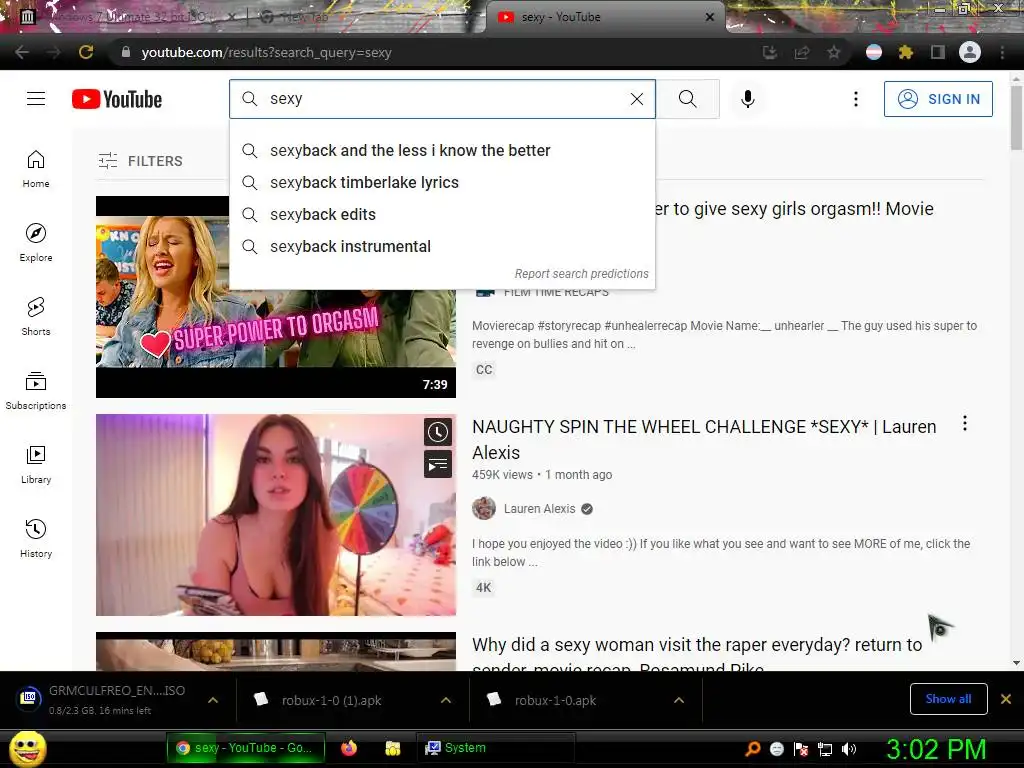Screen dimensions: 1024x768
Task: Click the site lock icon
Action: 126,52
